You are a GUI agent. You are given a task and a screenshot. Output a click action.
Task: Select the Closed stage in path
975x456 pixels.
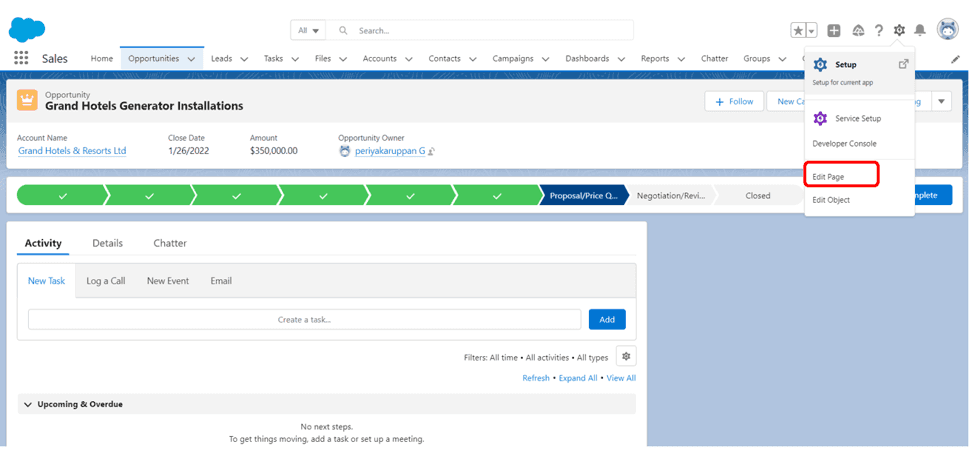click(757, 195)
